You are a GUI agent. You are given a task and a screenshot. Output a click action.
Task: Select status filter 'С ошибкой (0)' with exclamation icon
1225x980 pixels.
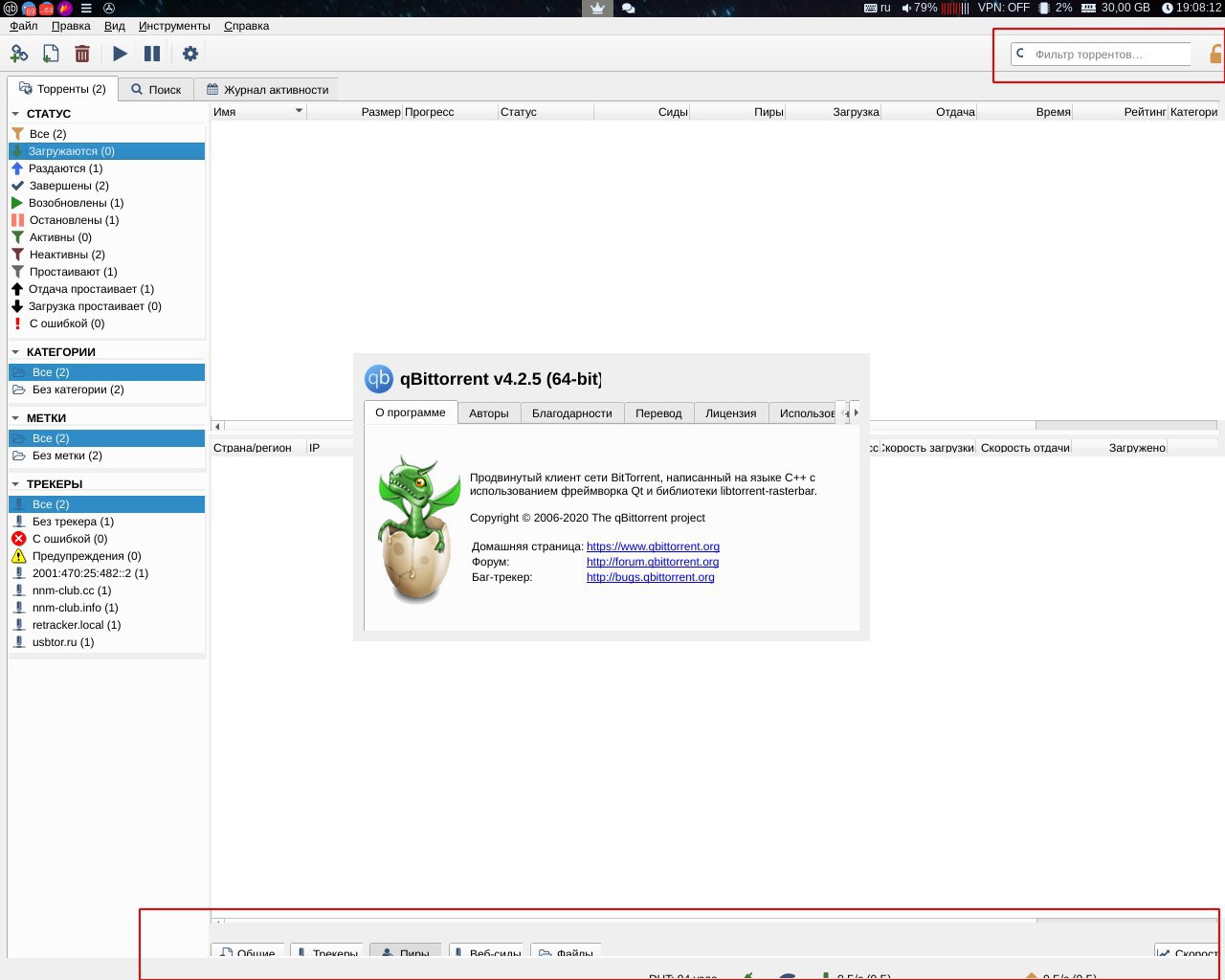click(x=106, y=323)
